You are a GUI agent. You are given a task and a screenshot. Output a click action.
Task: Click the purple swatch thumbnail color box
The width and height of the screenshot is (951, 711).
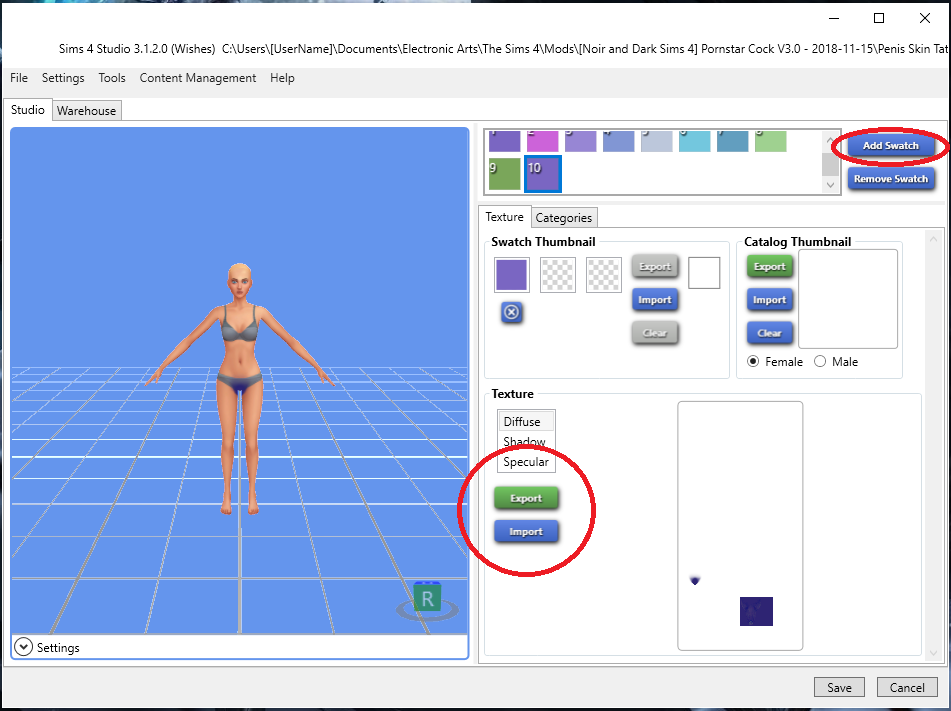click(x=512, y=275)
